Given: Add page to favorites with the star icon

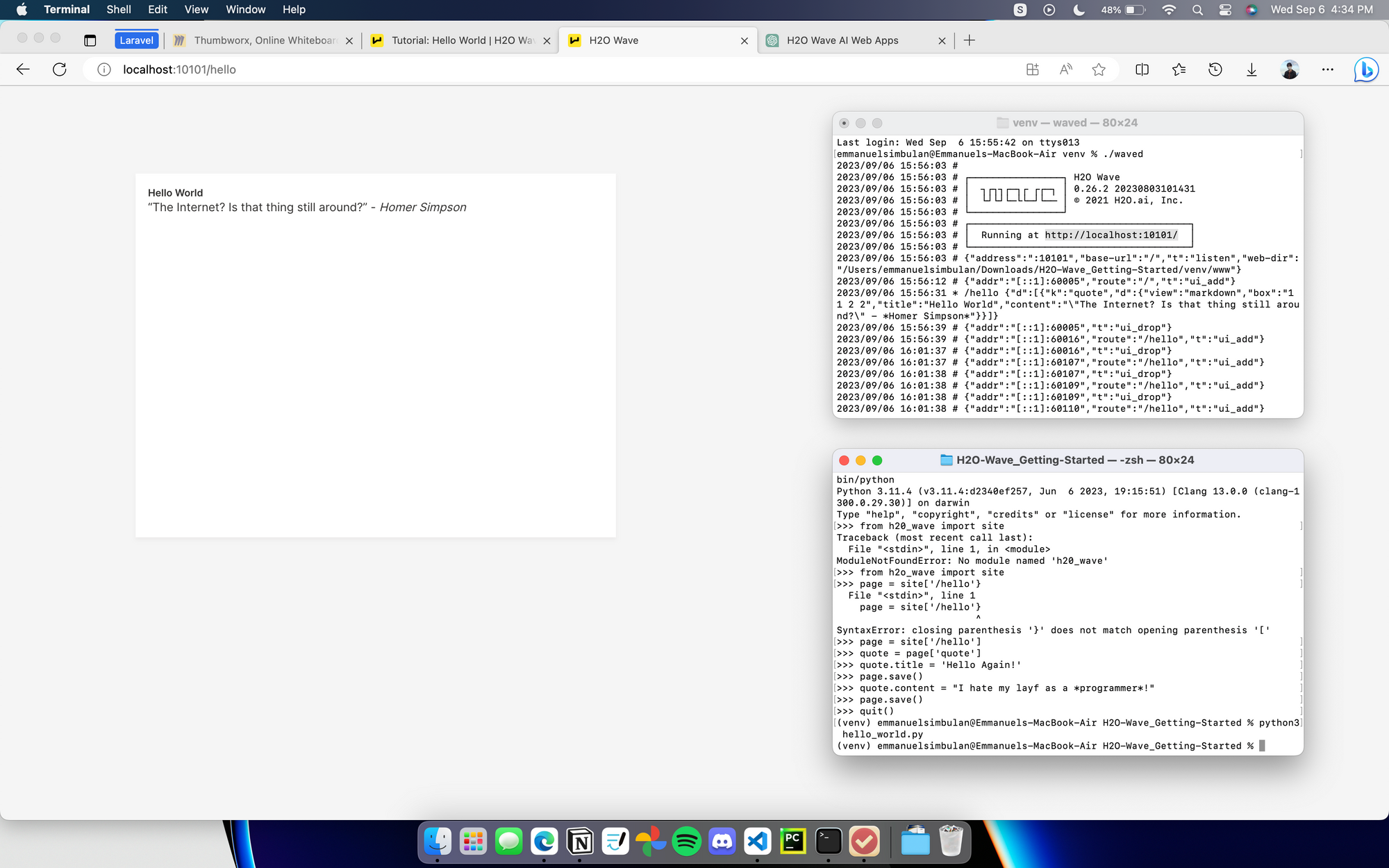Looking at the screenshot, I should point(1099,69).
